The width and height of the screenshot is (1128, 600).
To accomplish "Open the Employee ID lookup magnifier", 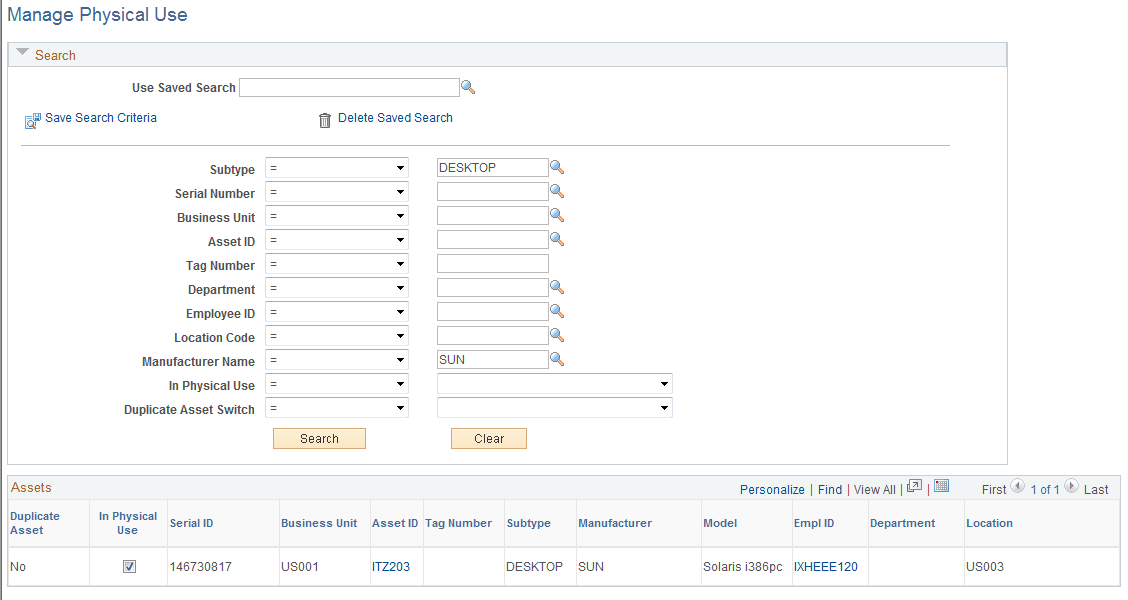I will point(557,311).
